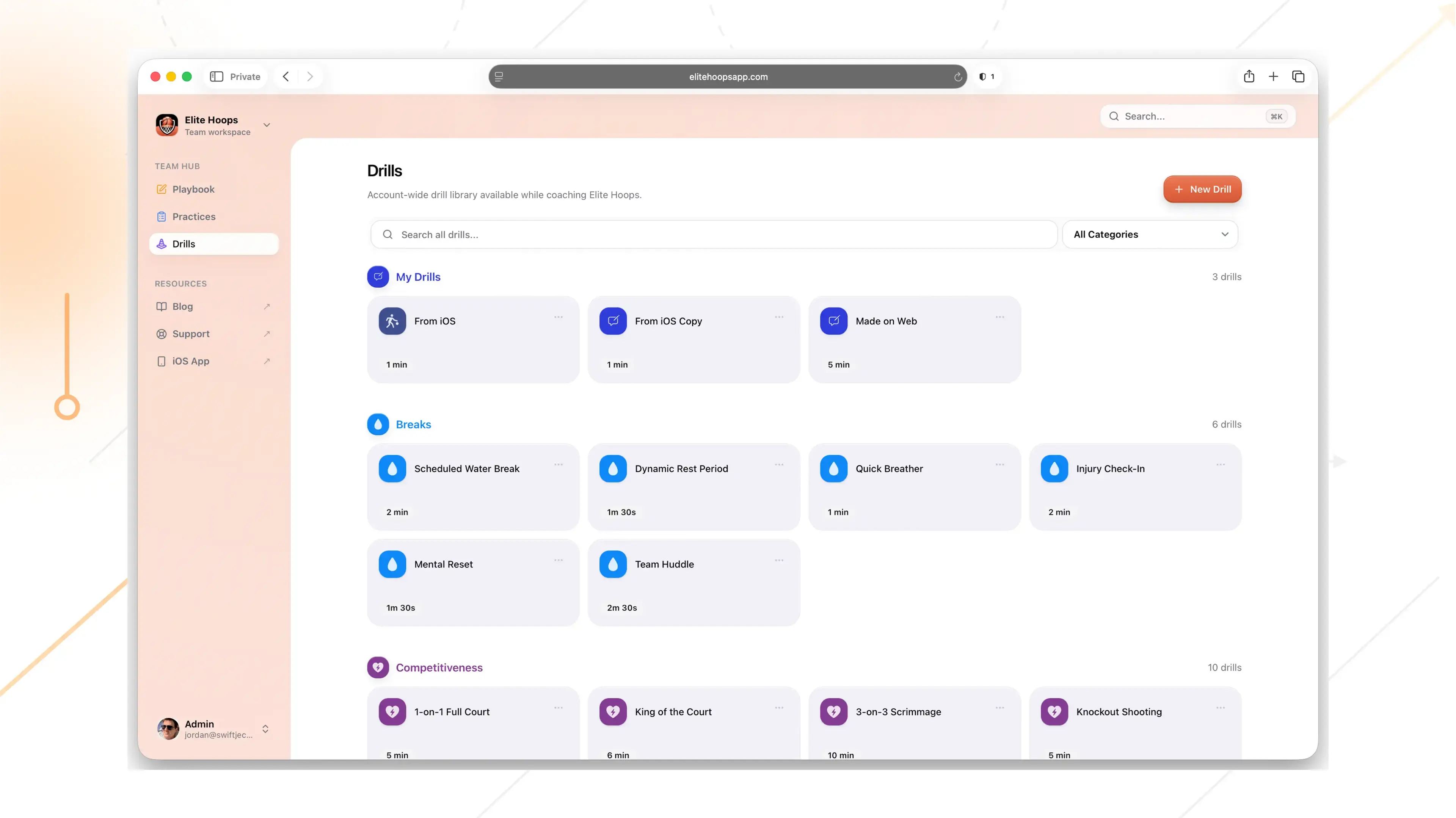This screenshot has width=1456, height=818.
Task: Click the browser Share icon
Action: pos(1249,76)
